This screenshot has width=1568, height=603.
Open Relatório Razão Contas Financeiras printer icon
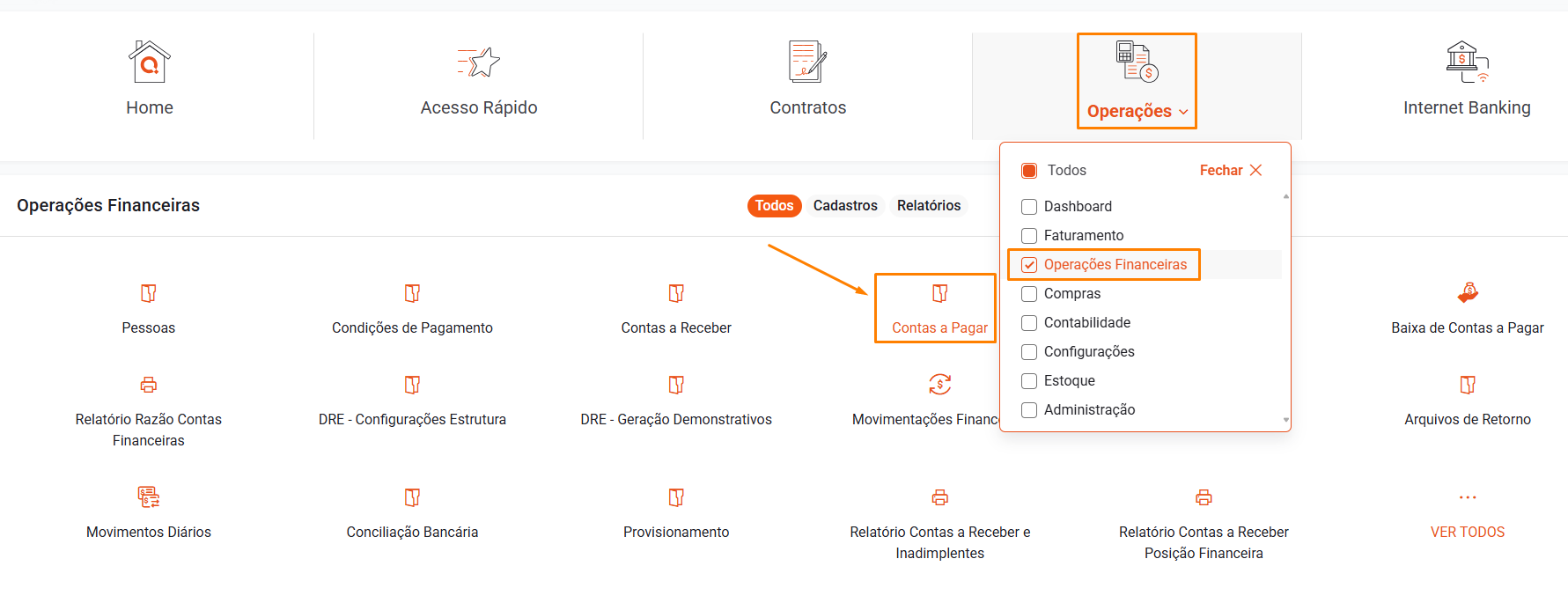148,385
